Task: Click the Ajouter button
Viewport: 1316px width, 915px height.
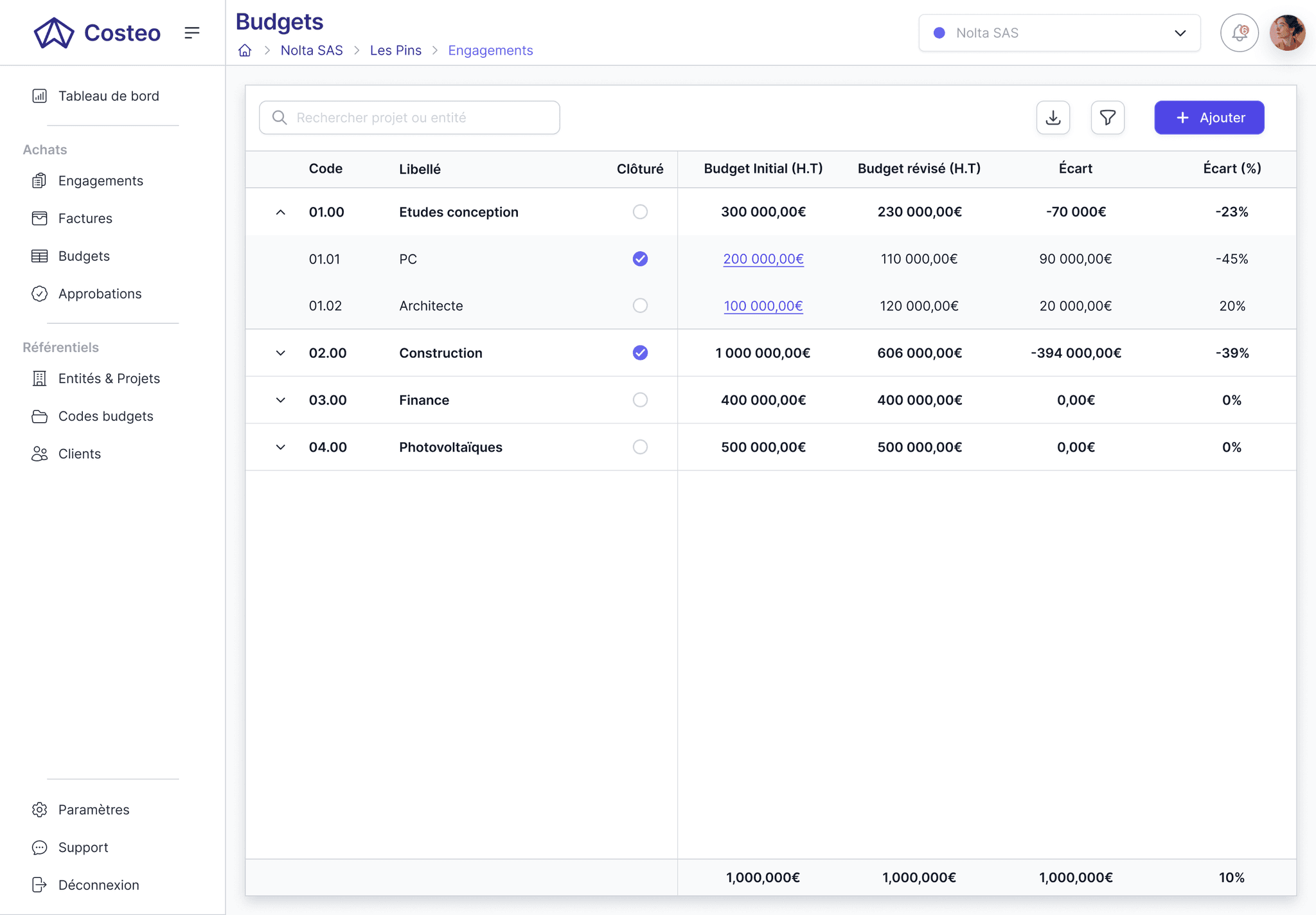Action: (x=1209, y=118)
